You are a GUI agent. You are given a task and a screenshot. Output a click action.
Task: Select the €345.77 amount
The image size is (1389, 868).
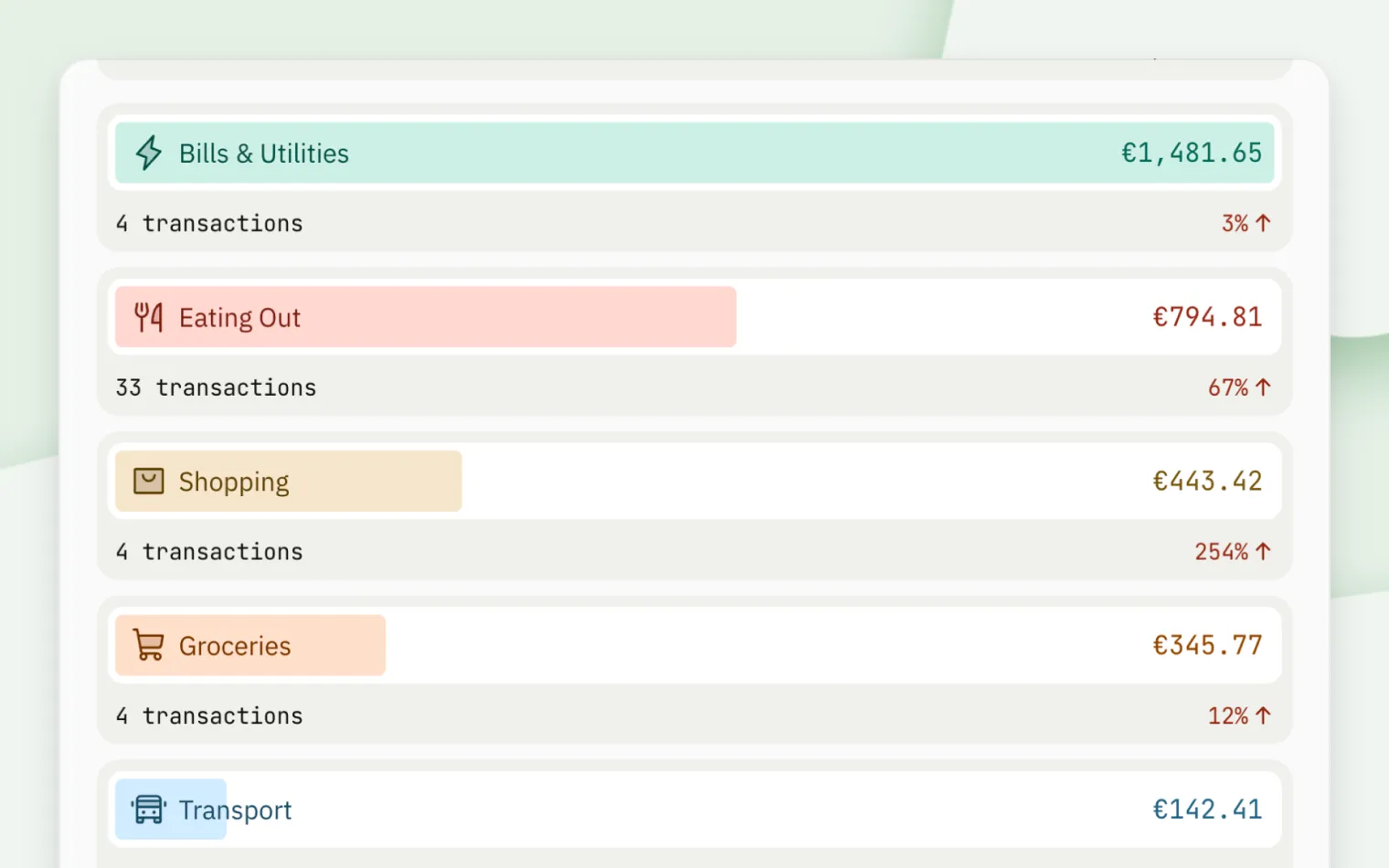(1207, 645)
